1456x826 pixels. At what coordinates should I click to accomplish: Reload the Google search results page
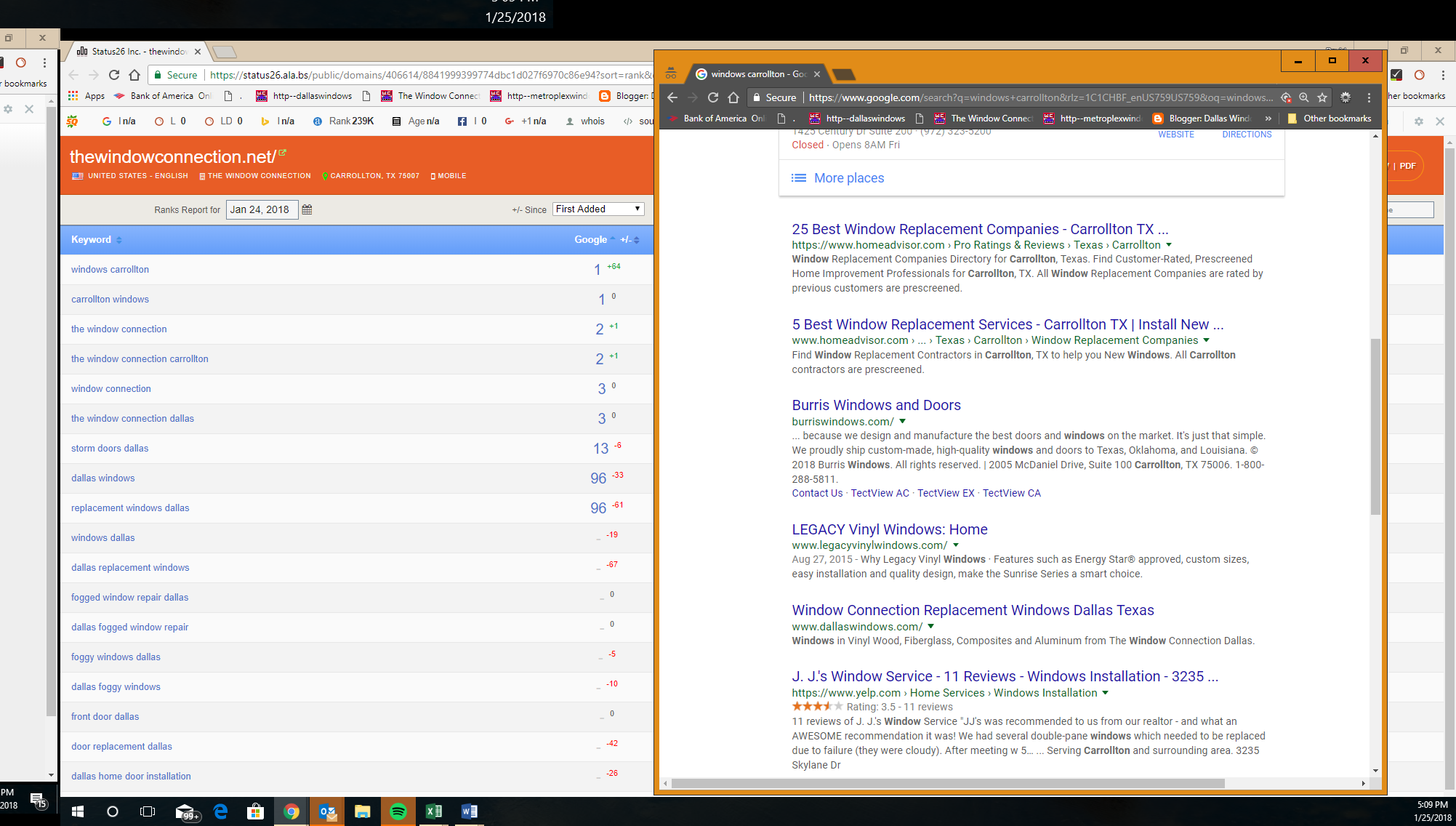click(x=713, y=97)
